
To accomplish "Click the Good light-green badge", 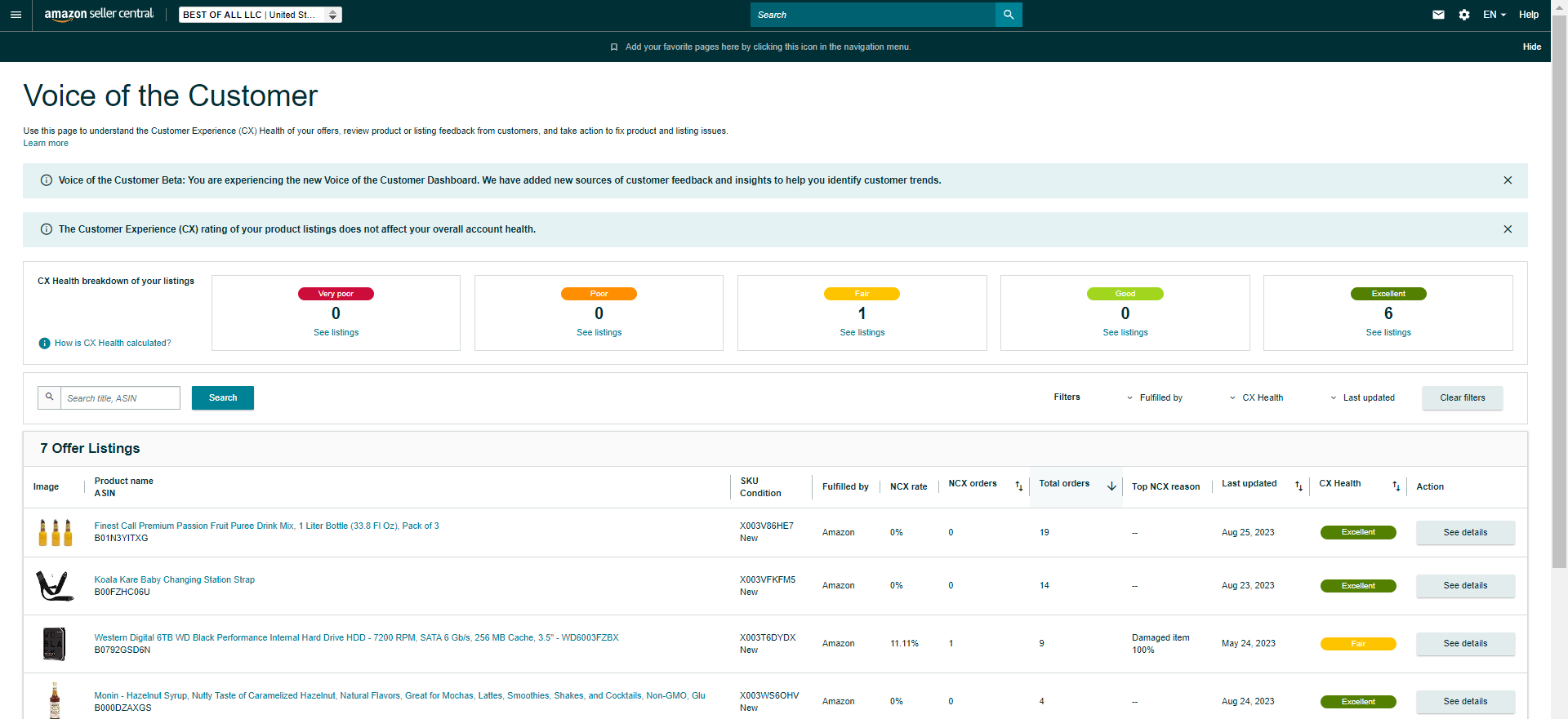I will click(x=1125, y=294).
